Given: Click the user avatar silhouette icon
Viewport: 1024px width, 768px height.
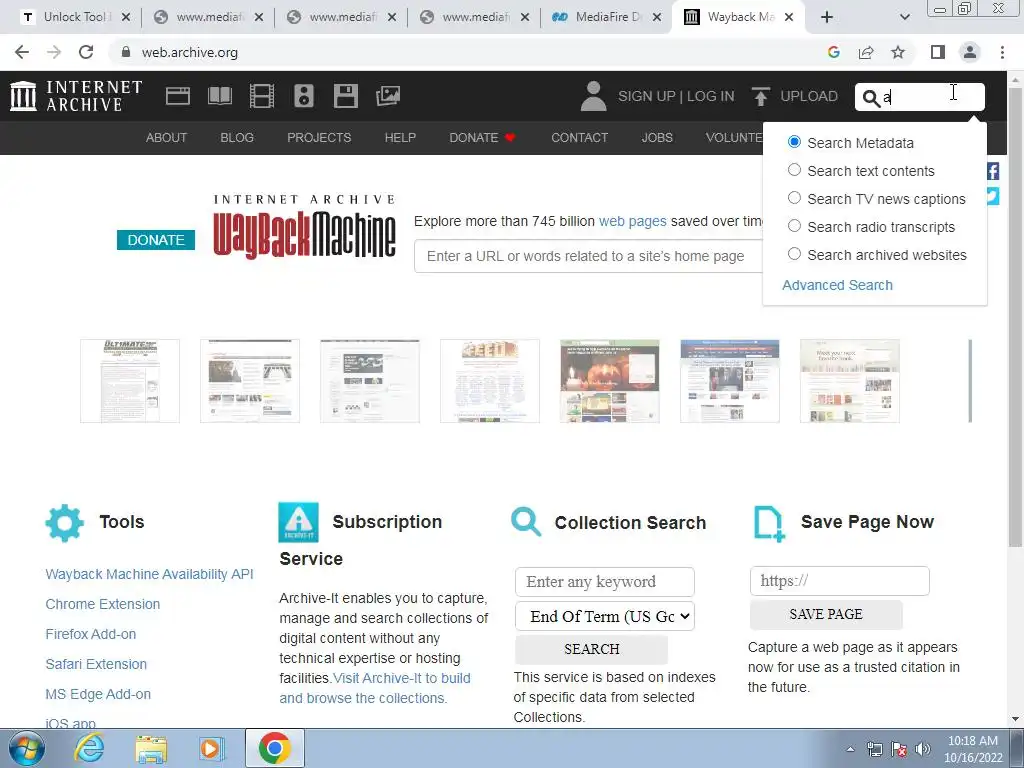Looking at the screenshot, I should point(593,96).
